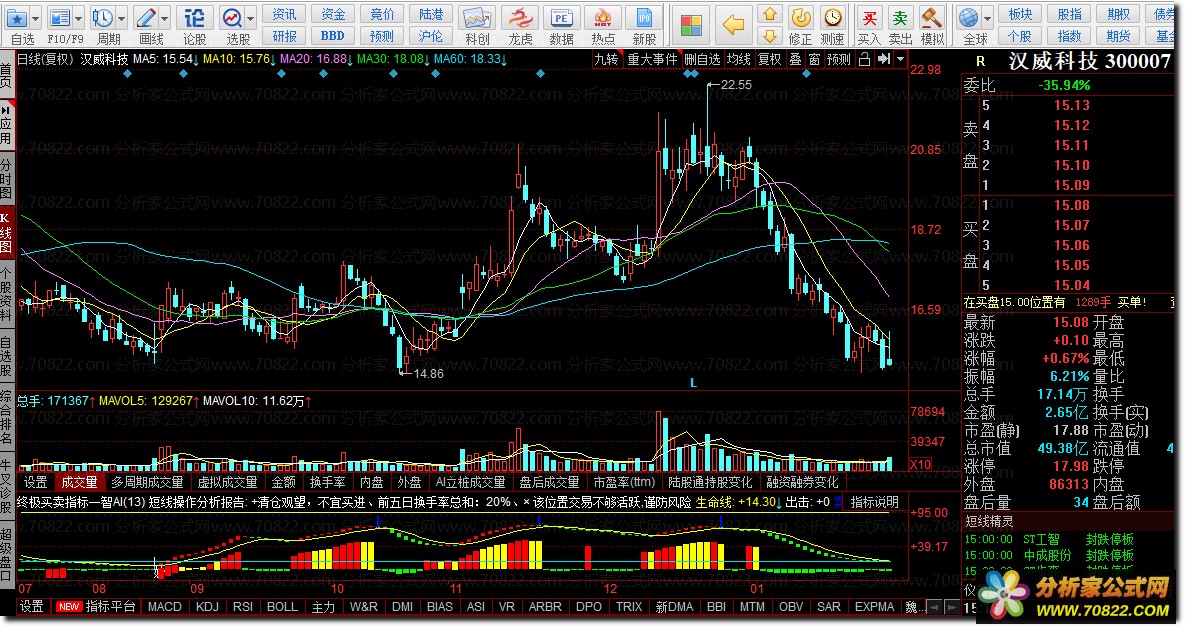This screenshot has height=627, width=1186.
Task: Switch to the KDJ indicator tab
Action: (x=207, y=607)
